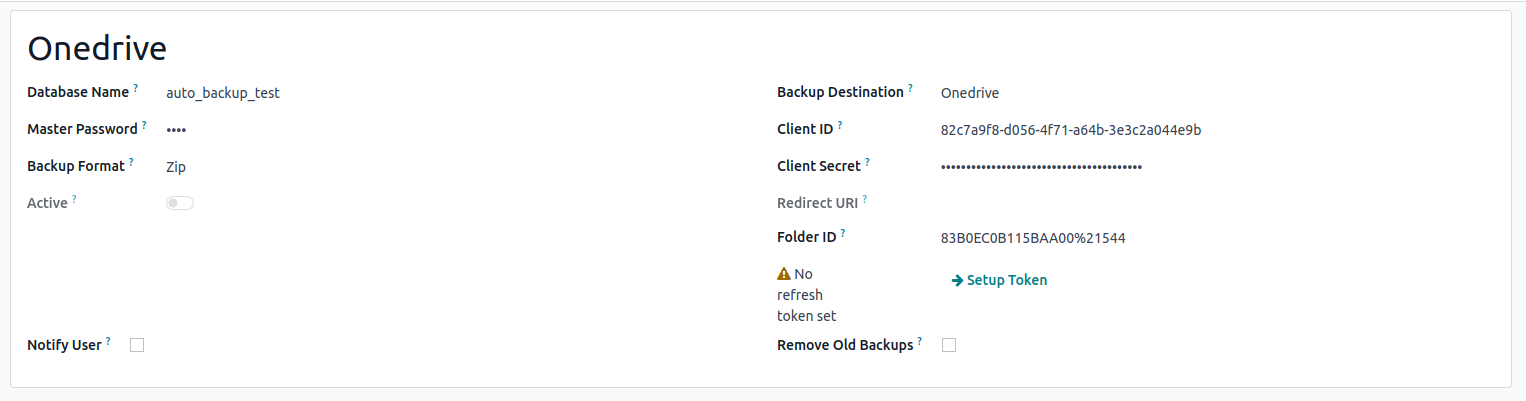Check the Notify User checkbox
The height and width of the screenshot is (401, 1526).
click(137, 345)
